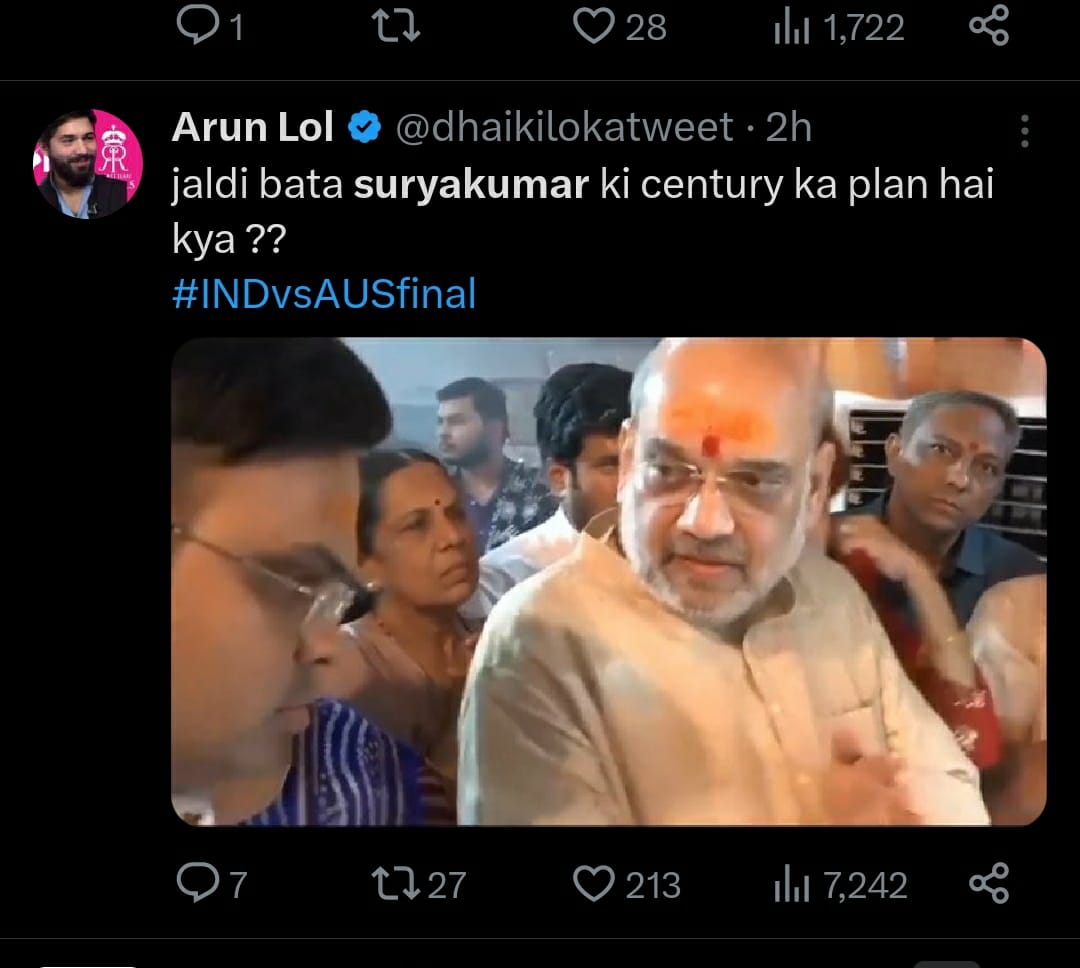Share the top tweet with 1,722 views
The width and height of the screenshot is (1080, 968).
point(989,26)
